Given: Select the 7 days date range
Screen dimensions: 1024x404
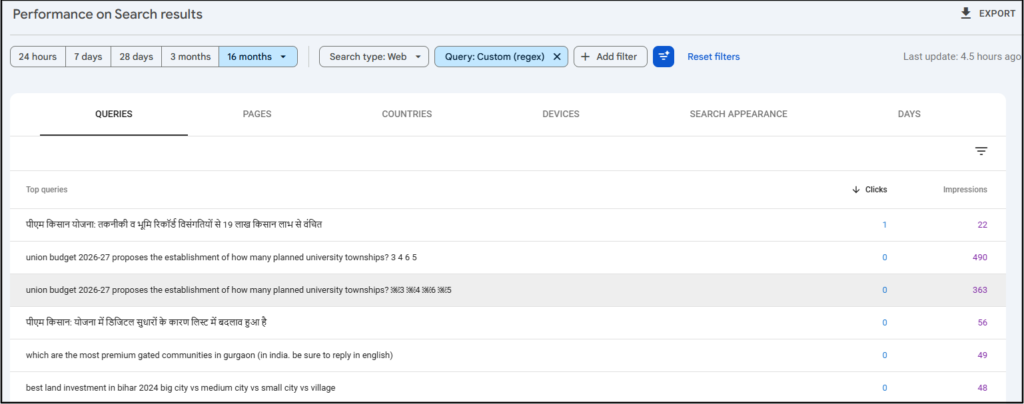Looking at the screenshot, I should (x=88, y=57).
